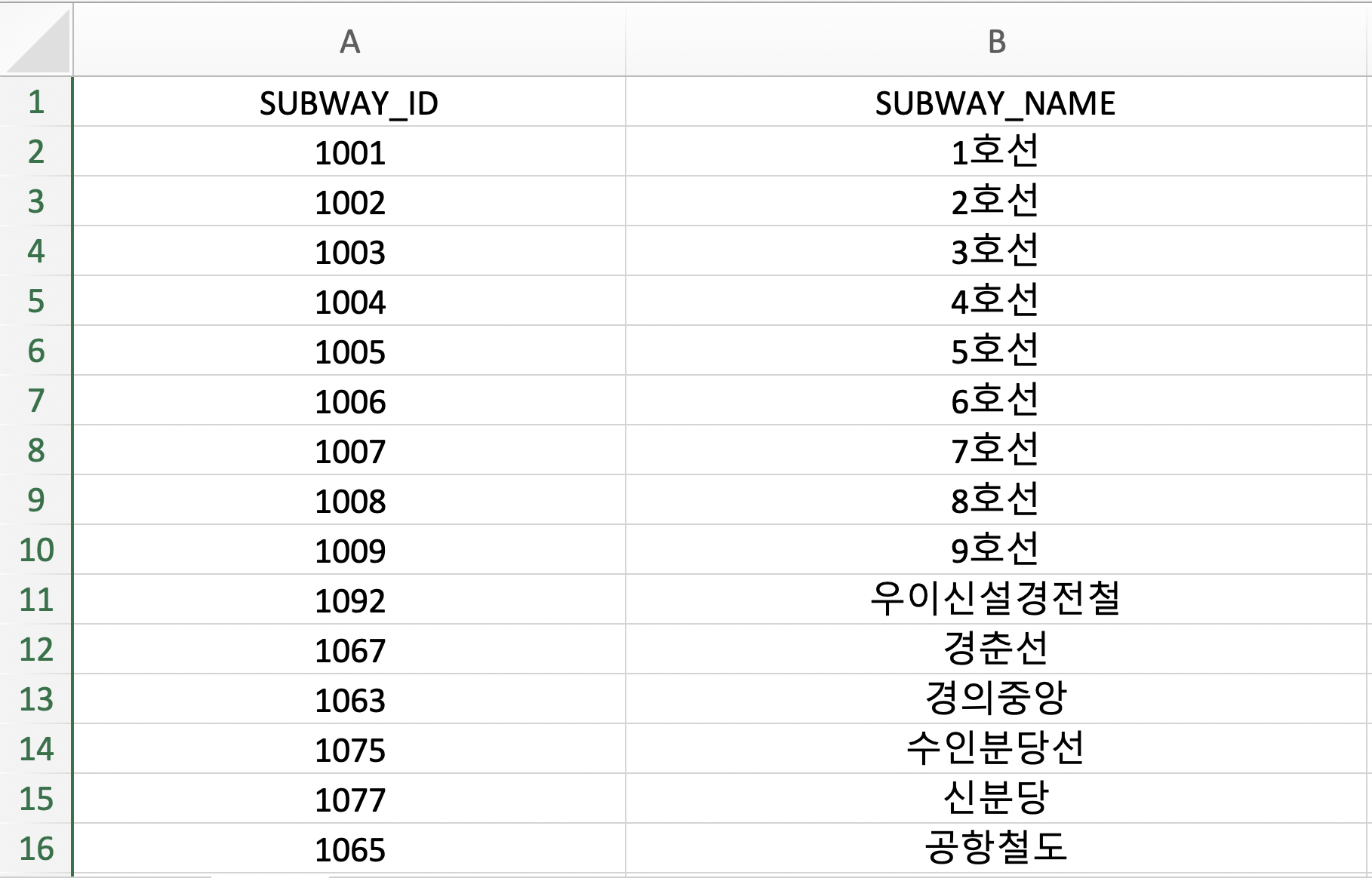Select row 11 header
This screenshot has height=878, width=1372.
tap(35, 600)
